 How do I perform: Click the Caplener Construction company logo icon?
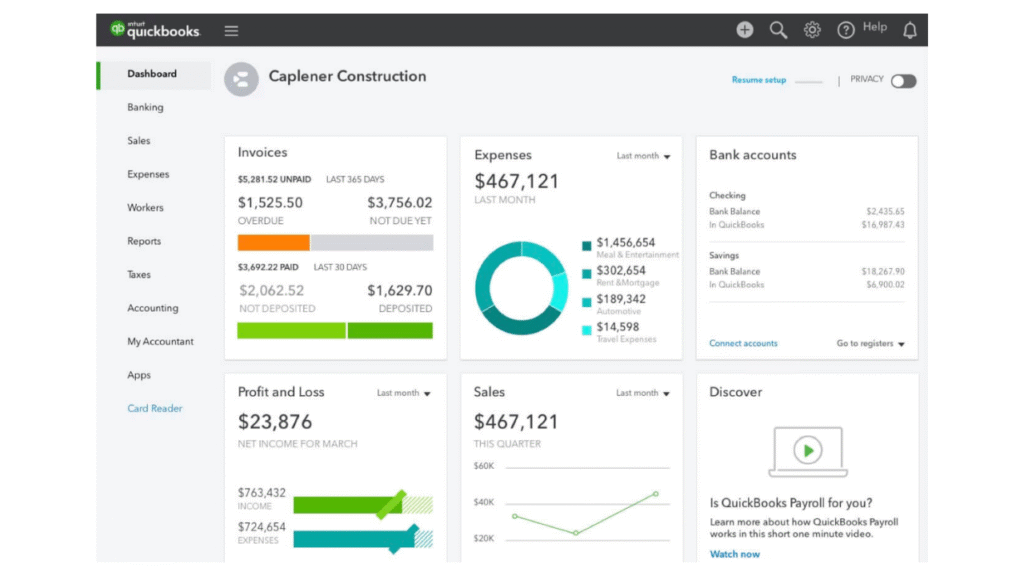[x=241, y=79]
